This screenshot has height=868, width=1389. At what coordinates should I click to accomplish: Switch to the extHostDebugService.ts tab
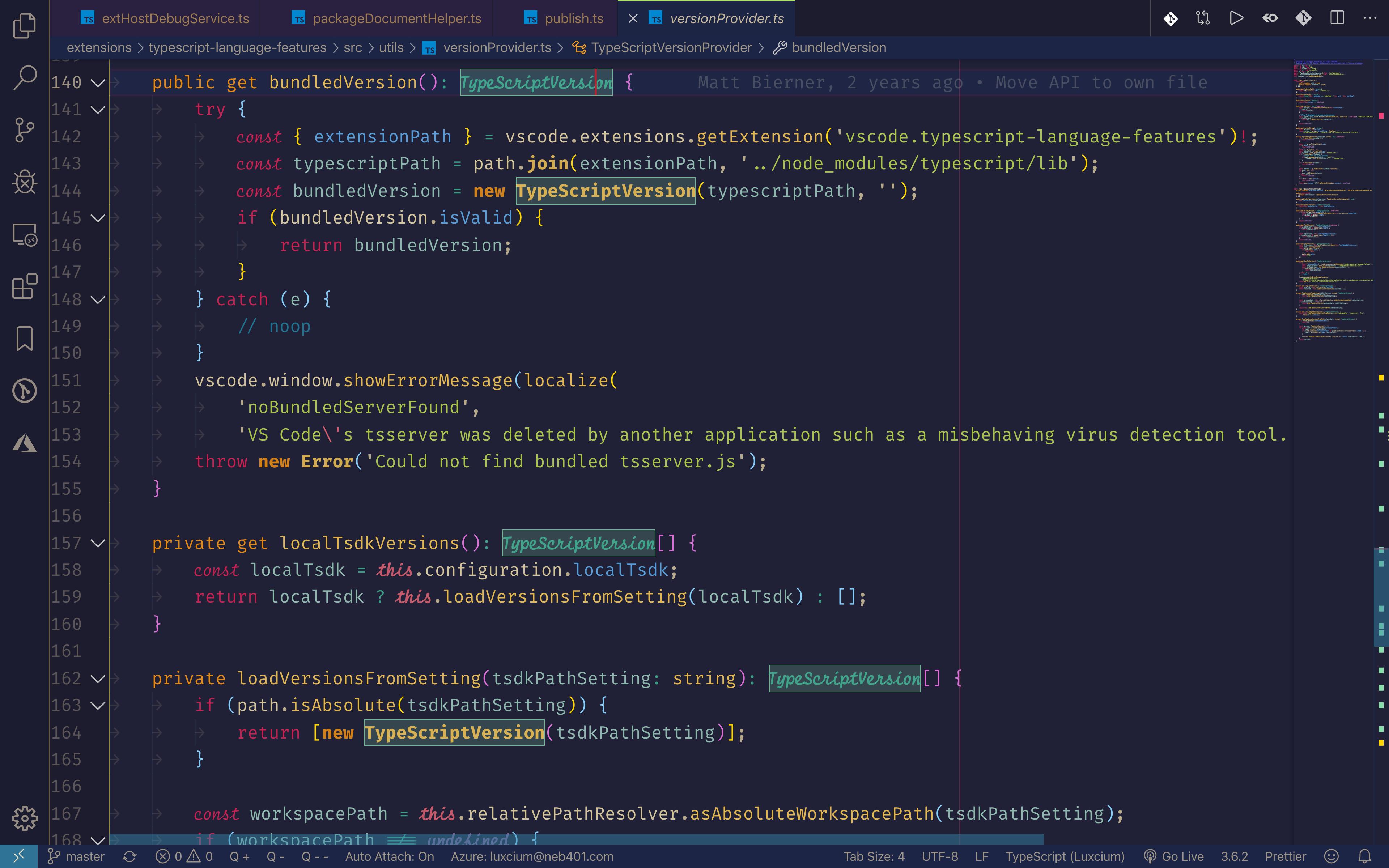[175, 18]
